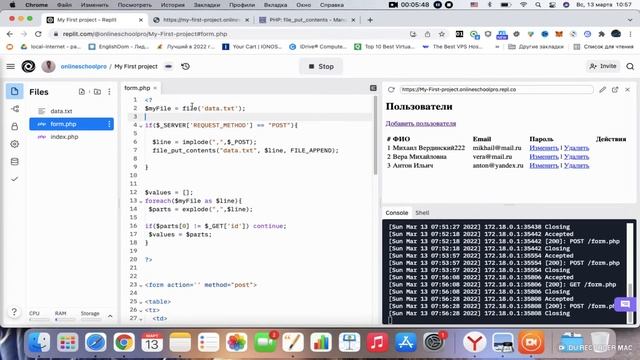640x360 pixels.
Task: Click the Help question mark icon
Action: (14, 312)
